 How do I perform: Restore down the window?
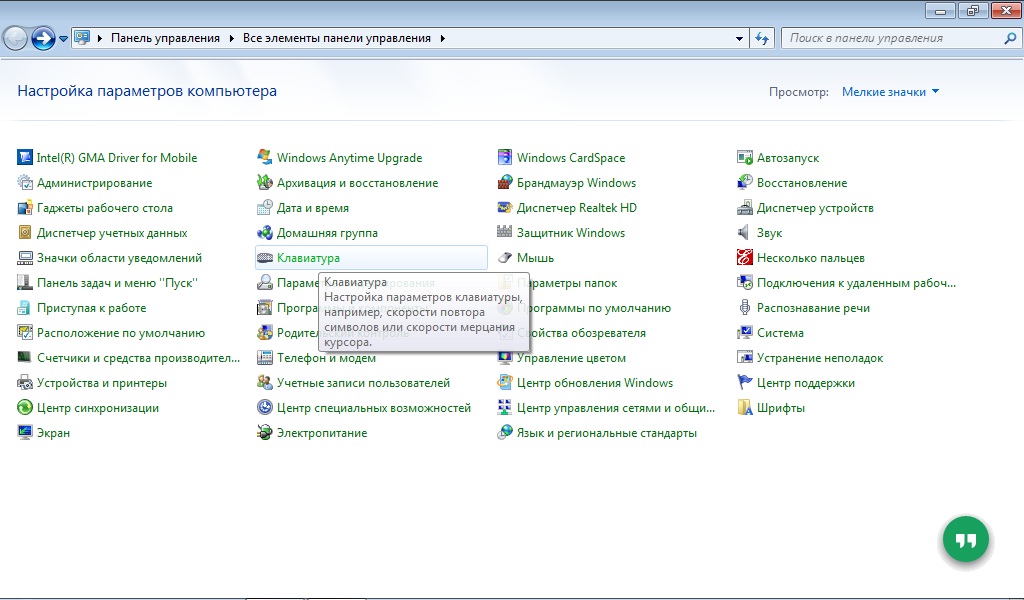[972, 10]
